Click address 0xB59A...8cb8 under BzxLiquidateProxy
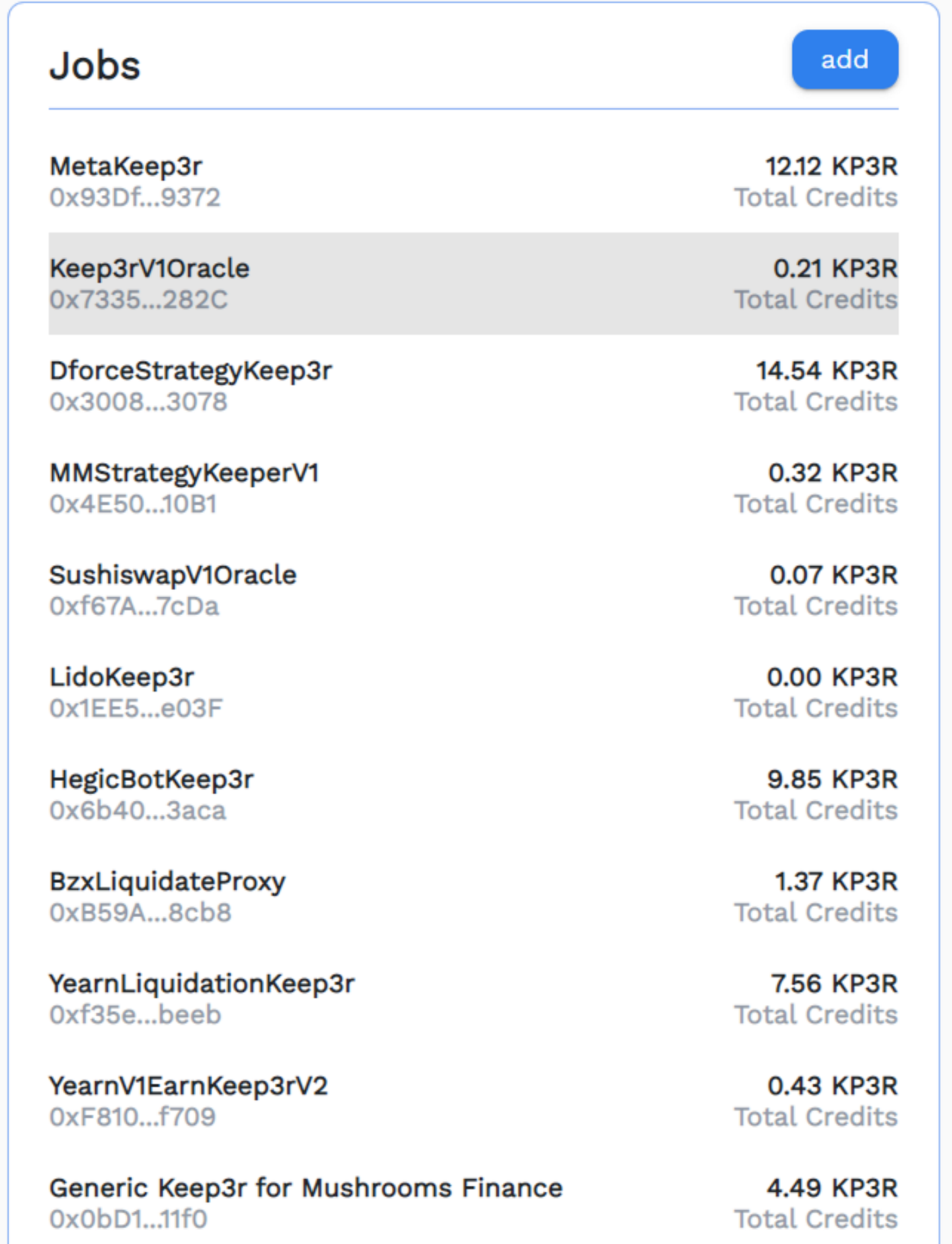Image resolution: width=952 pixels, height=1244 pixels. pos(140,912)
